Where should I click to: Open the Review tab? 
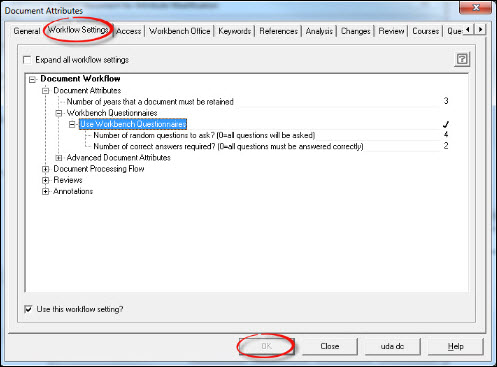391,31
